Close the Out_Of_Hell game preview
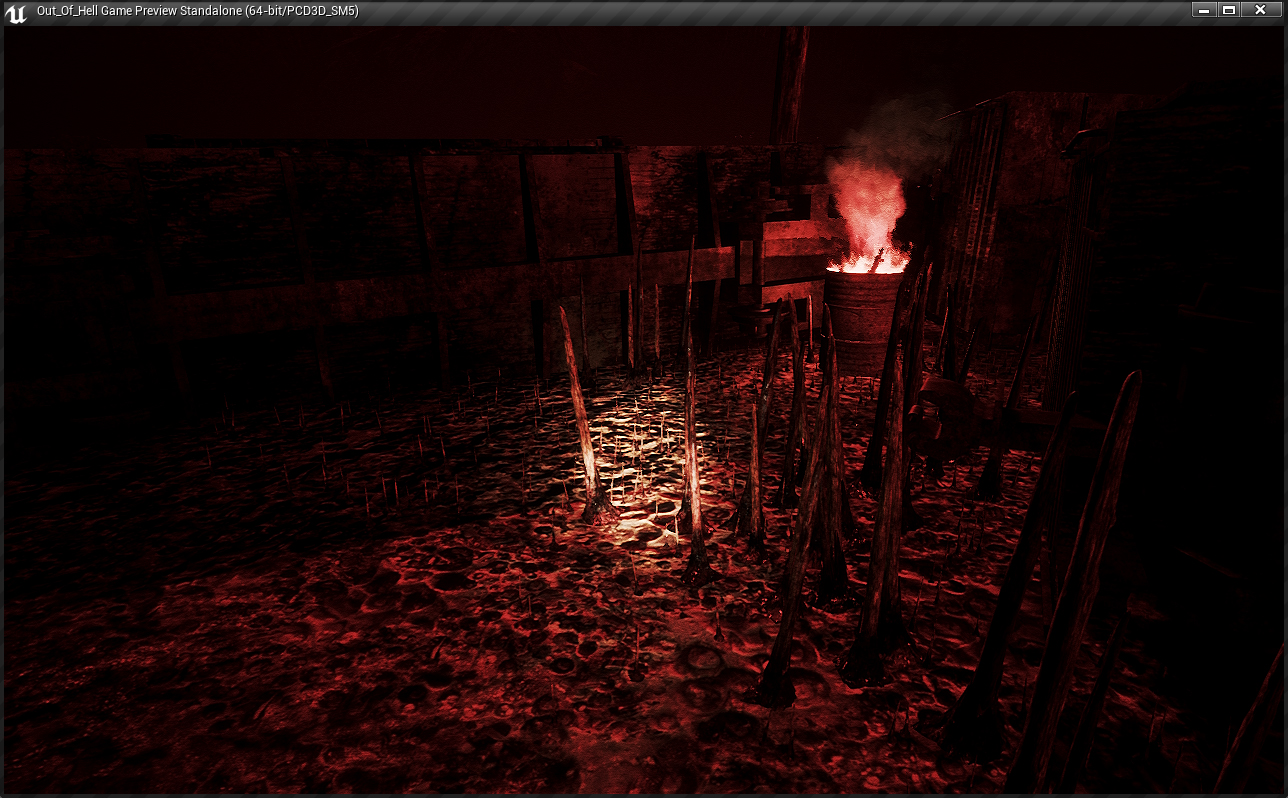1288x798 pixels. (1260, 10)
